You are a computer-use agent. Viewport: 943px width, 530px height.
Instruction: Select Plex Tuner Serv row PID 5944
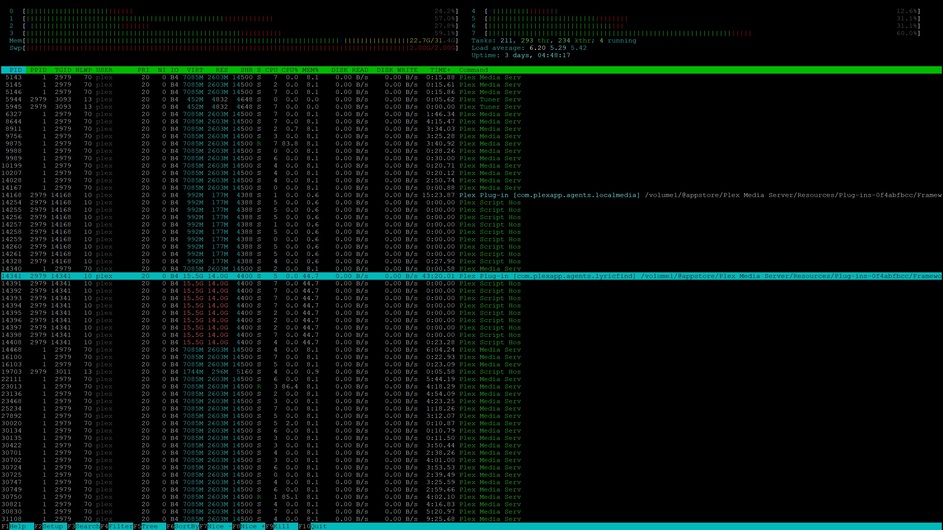(472, 99)
